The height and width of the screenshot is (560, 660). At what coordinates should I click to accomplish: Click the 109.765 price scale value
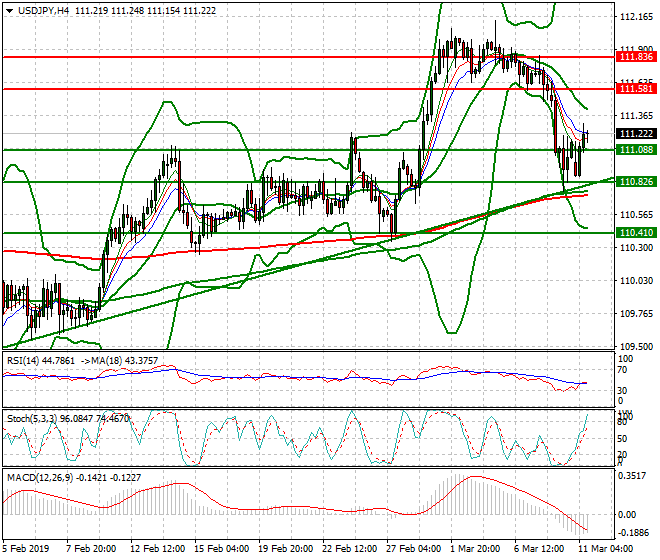637,313
